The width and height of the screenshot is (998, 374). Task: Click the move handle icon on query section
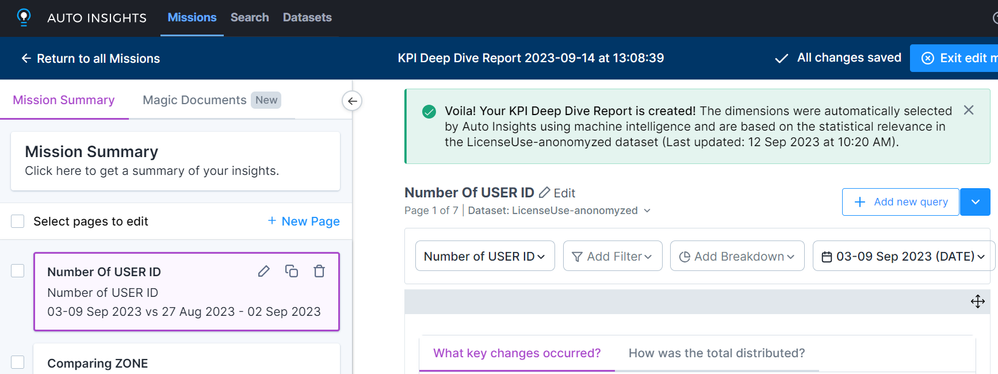pyautogui.click(x=978, y=301)
